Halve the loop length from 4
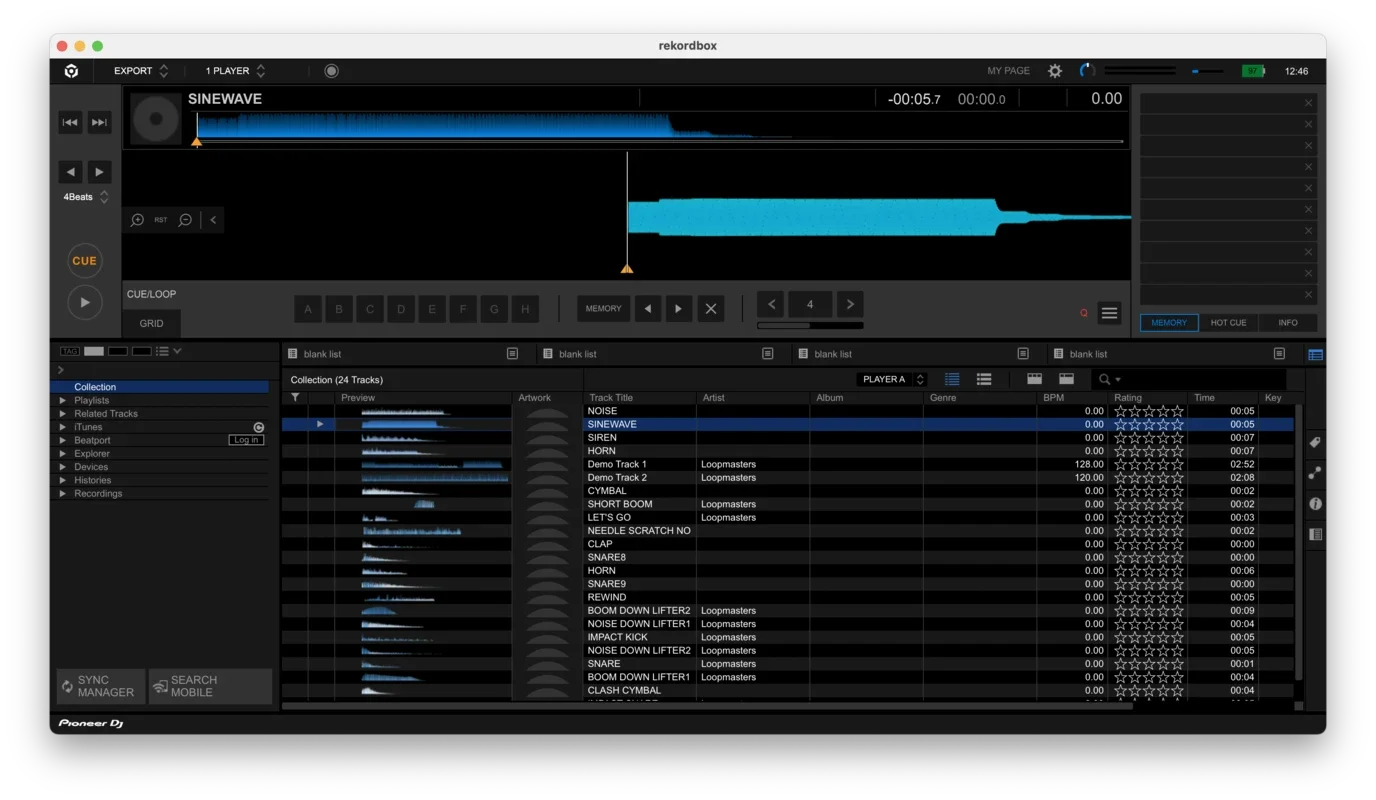1376x800 pixels. pyautogui.click(x=771, y=304)
